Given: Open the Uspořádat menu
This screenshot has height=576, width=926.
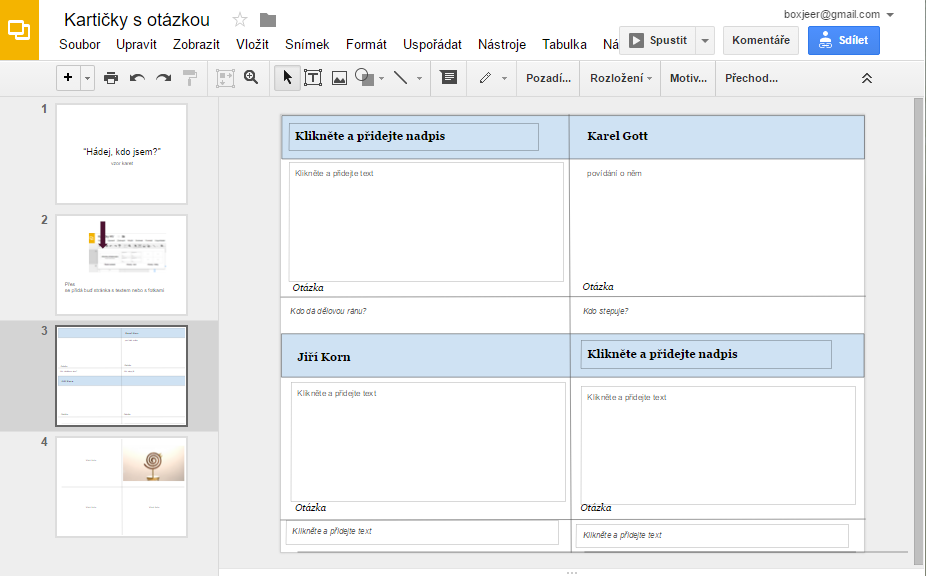Looking at the screenshot, I should [432, 44].
